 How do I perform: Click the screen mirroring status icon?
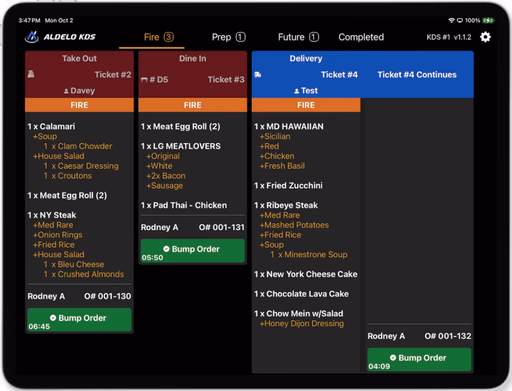[x=460, y=20]
